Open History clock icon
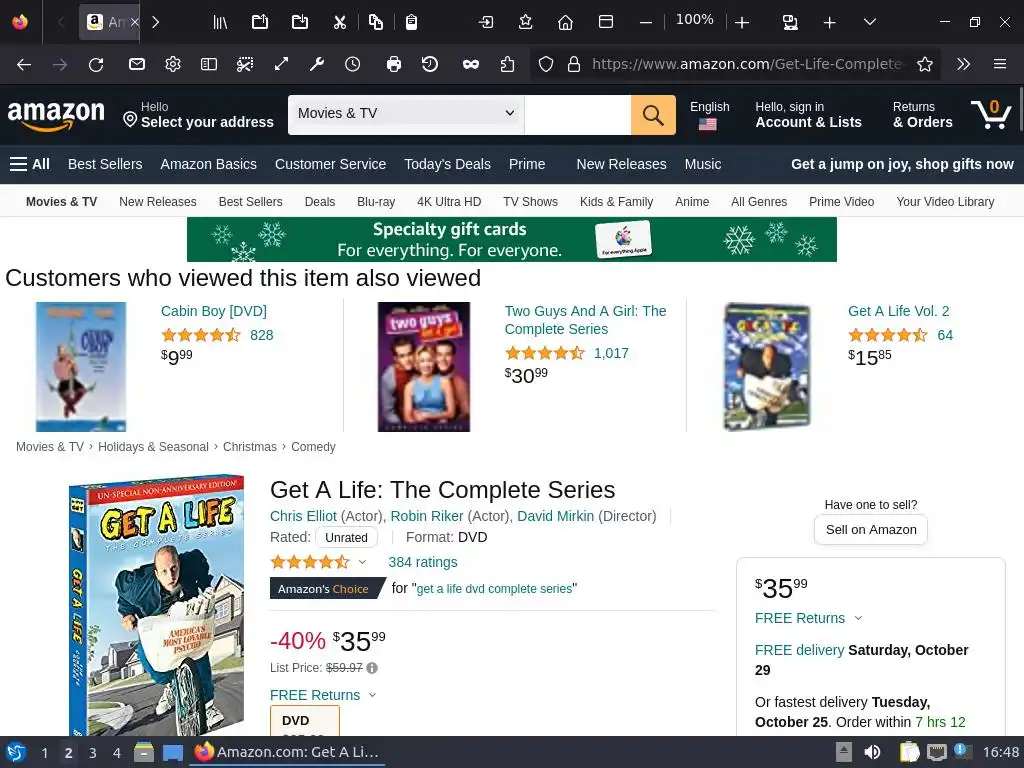This screenshot has height=768, width=1024. click(353, 64)
